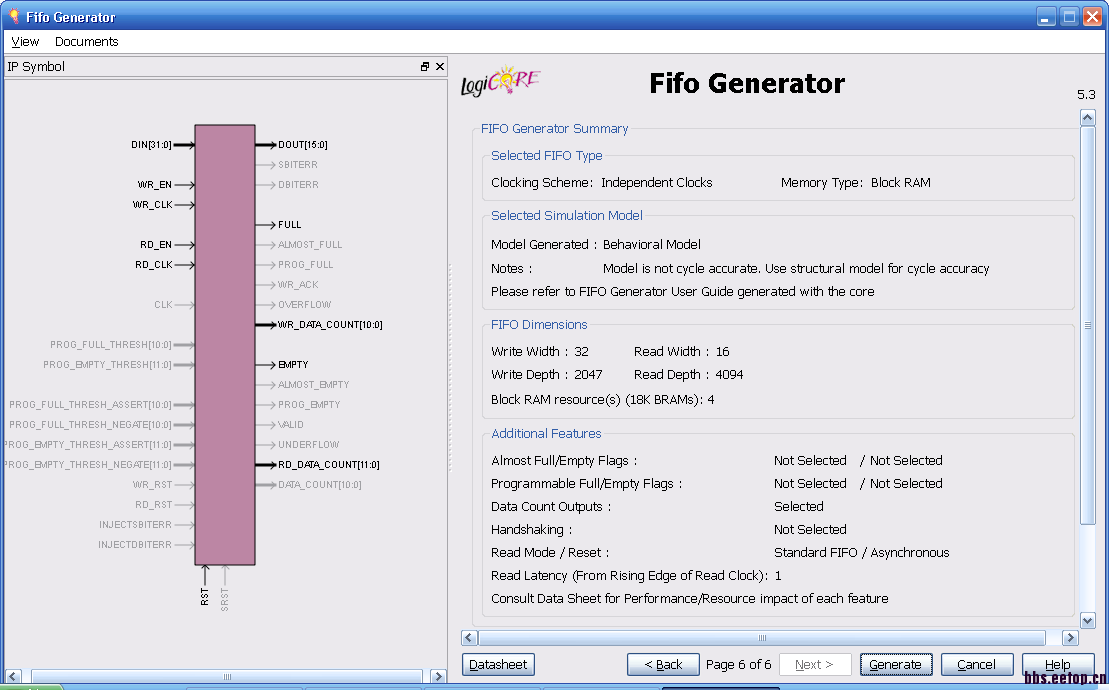The width and height of the screenshot is (1109, 690).
Task: Click the LogiCORE logo
Action: pyautogui.click(x=501, y=81)
